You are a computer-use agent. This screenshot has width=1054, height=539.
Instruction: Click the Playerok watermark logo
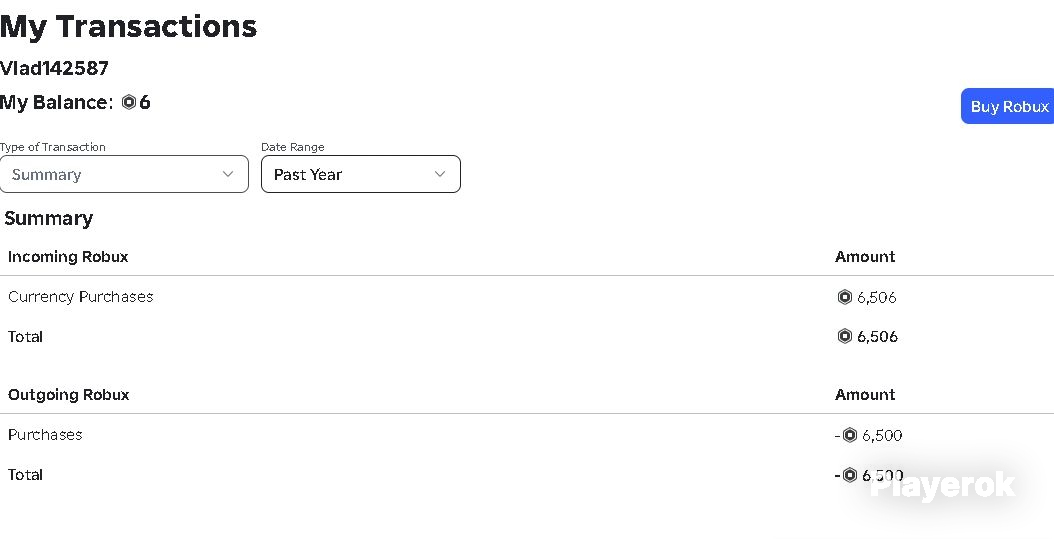click(942, 486)
